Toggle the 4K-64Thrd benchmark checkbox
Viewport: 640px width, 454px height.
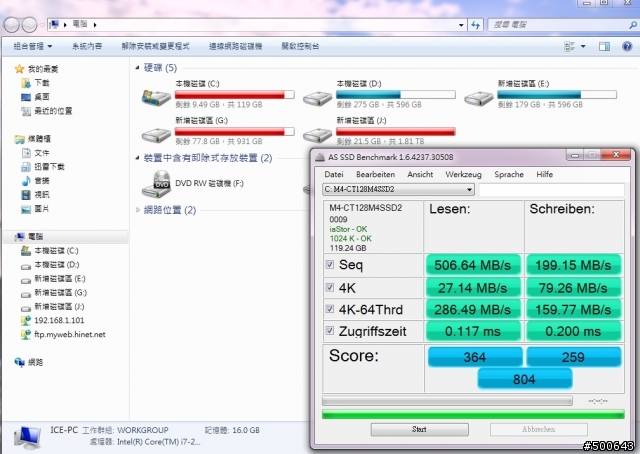click(330, 309)
